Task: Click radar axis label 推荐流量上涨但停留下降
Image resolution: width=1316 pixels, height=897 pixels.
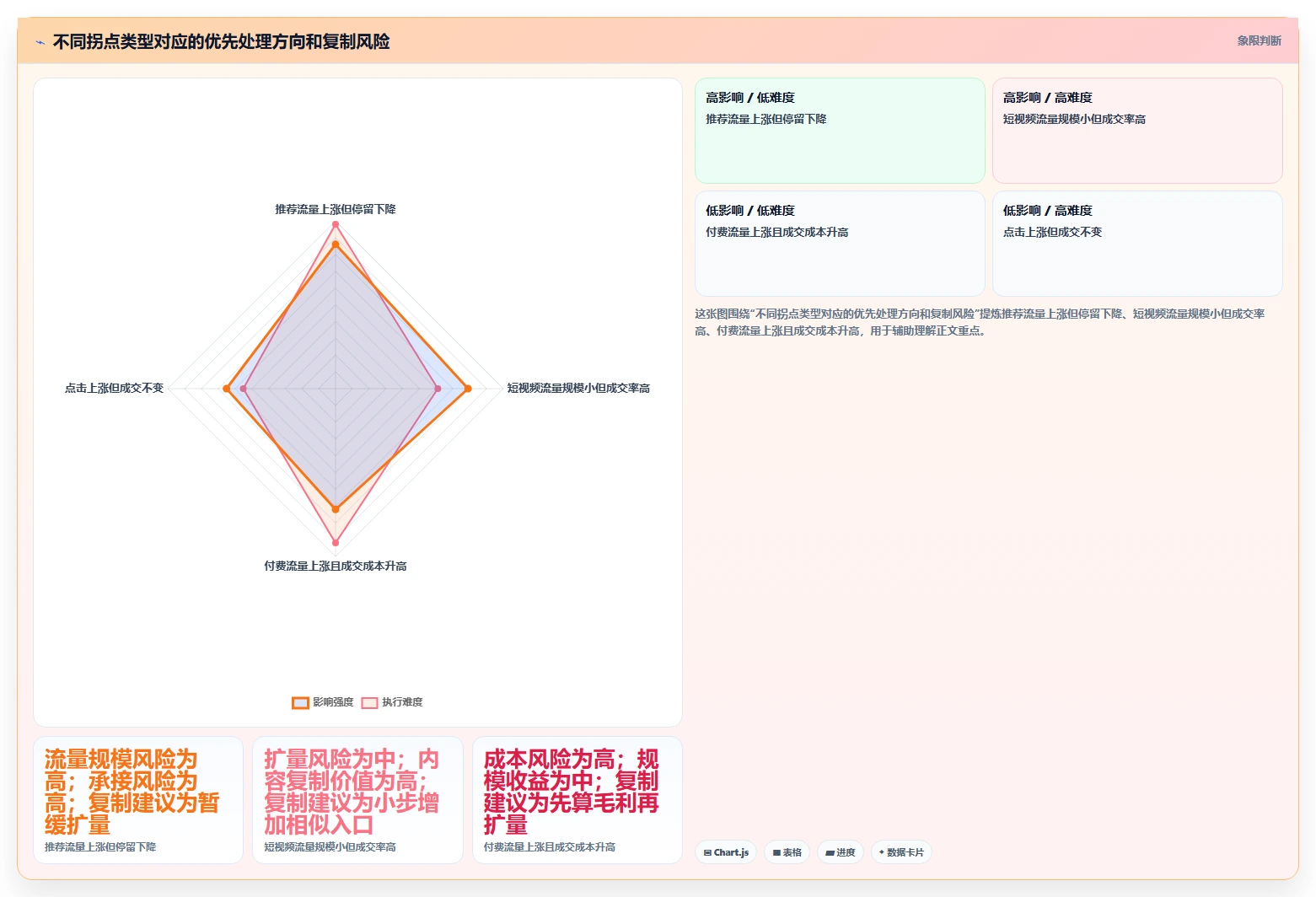Action: [x=336, y=209]
